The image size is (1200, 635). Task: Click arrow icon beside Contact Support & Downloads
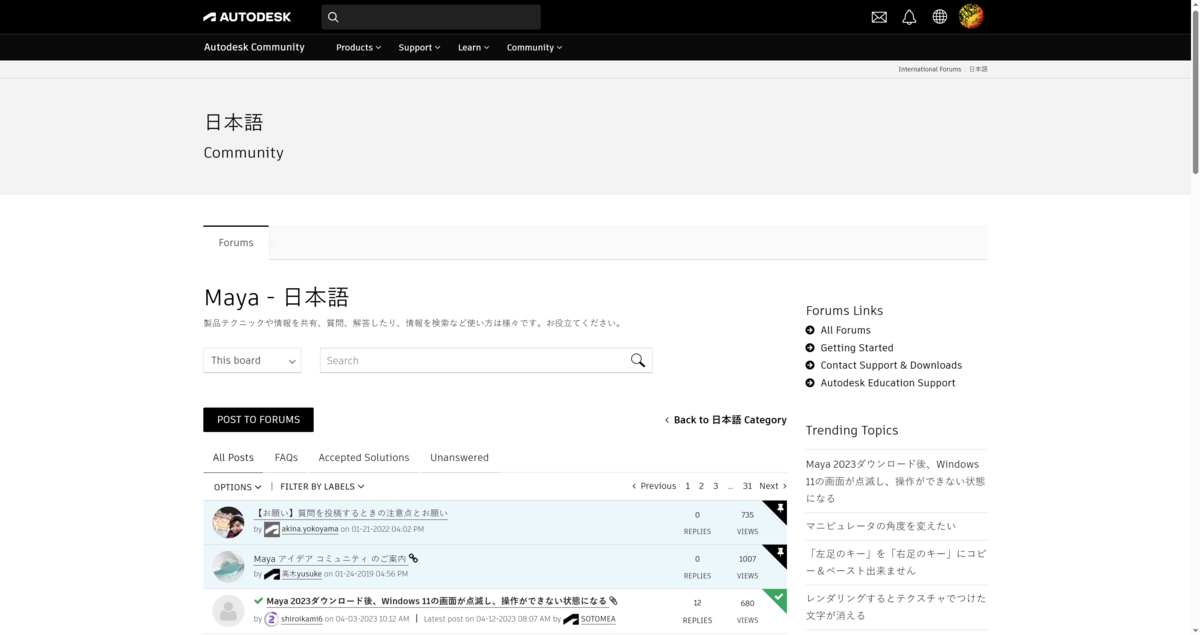810,365
